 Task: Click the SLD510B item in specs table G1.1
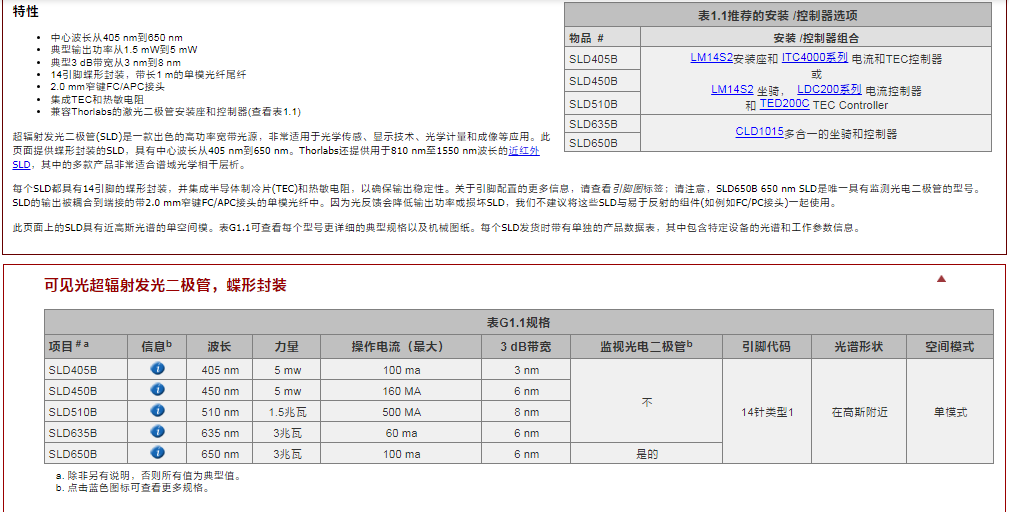point(73,412)
